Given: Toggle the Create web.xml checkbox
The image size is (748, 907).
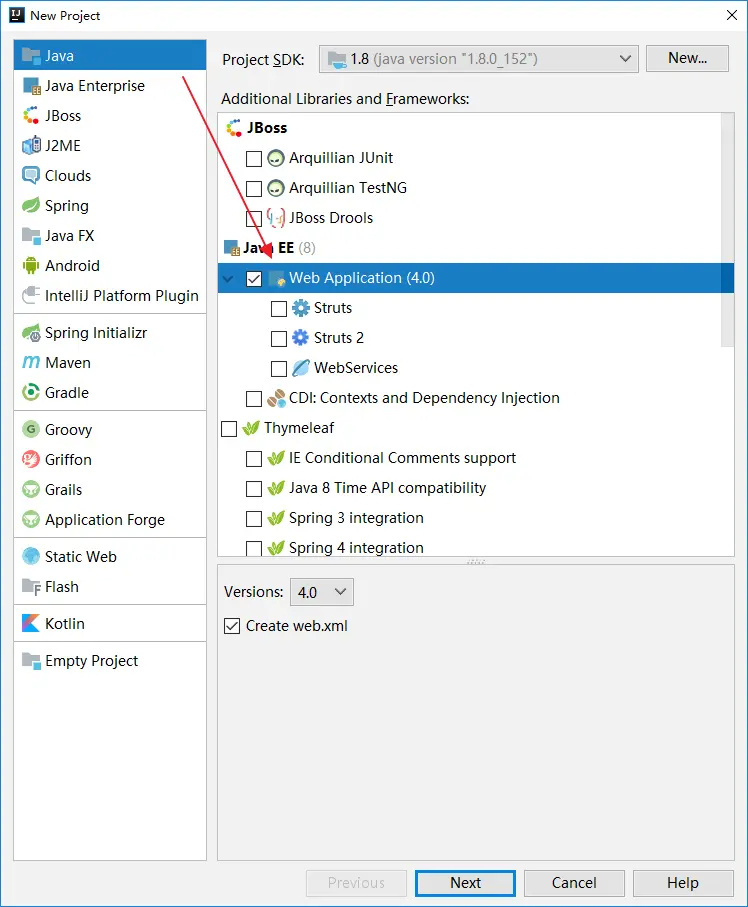Looking at the screenshot, I should [232, 626].
